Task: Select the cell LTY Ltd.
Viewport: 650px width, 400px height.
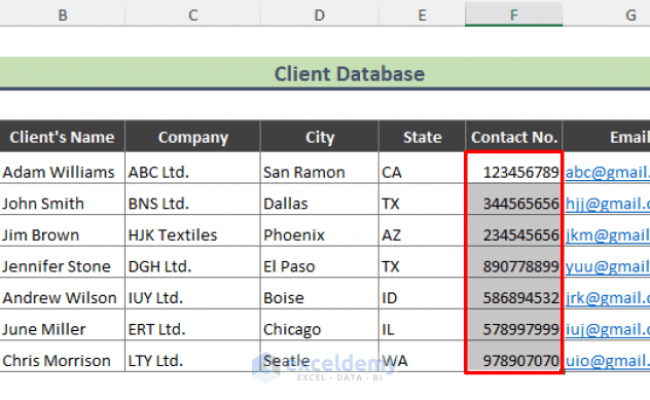Action: [193, 356]
